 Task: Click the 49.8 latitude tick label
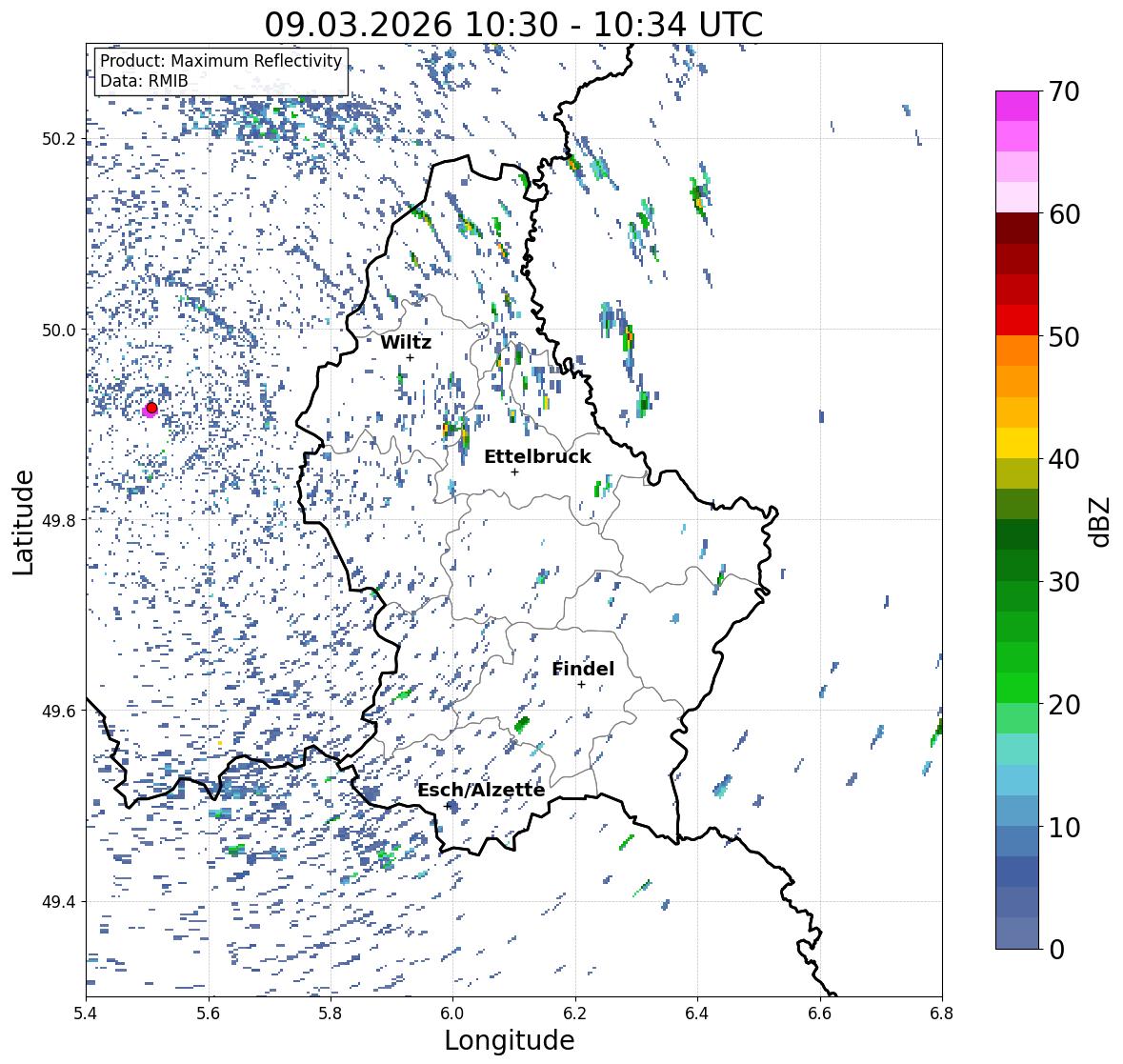(x=58, y=520)
